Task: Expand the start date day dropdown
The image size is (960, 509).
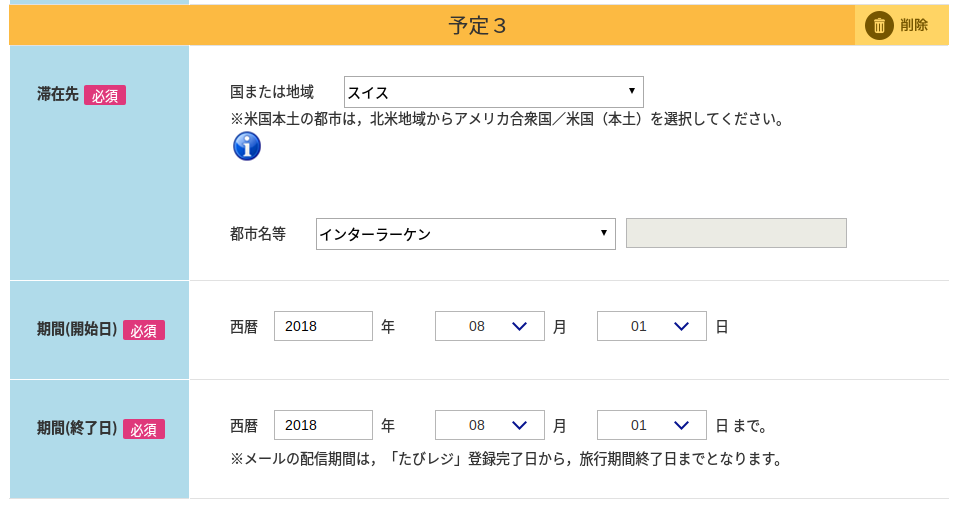Action: (652, 326)
